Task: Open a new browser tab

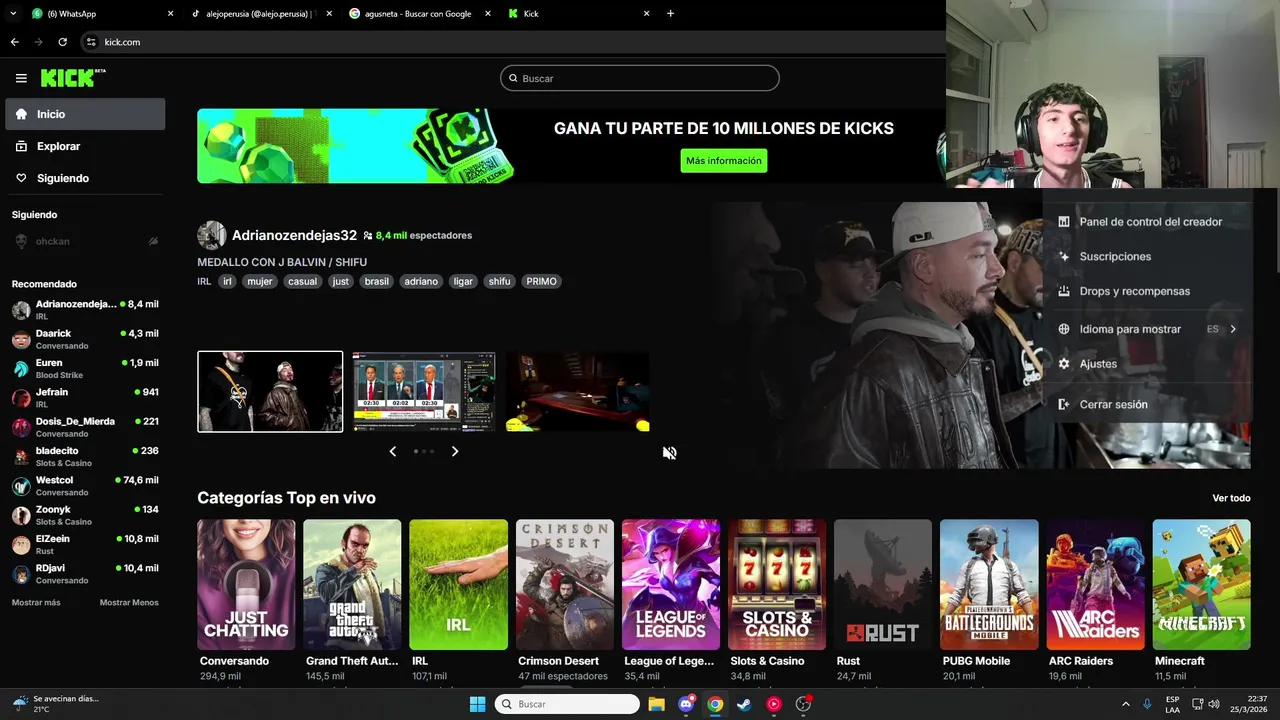Action: [670, 14]
